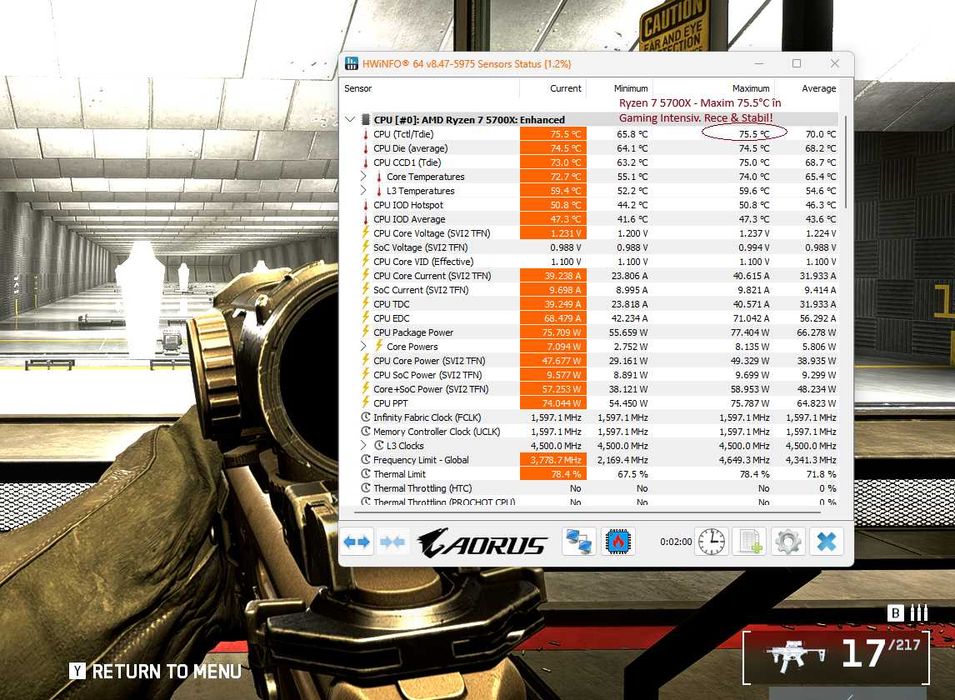Image resolution: width=955 pixels, height=700 pixels.
Task: Collapse the CPU [#0] AMD Ryzen 7 5700X group
Action: click(350, 119)
